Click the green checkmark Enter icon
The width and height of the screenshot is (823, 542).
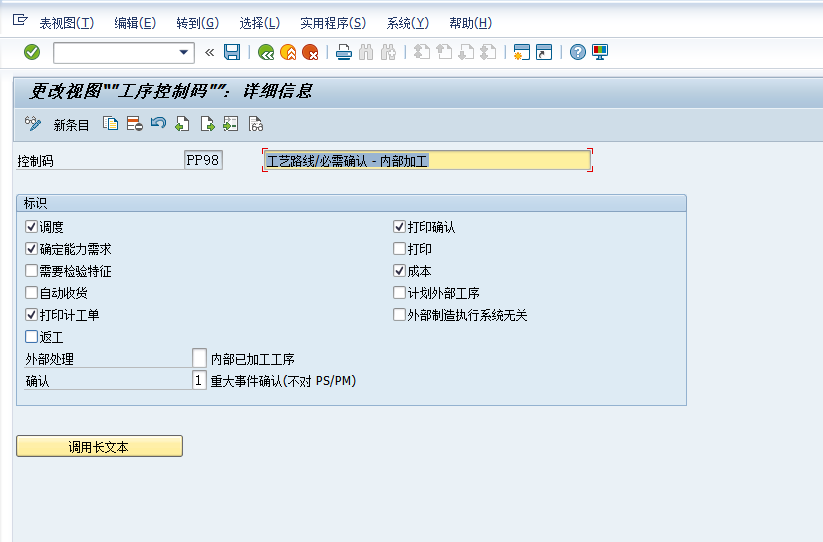[32, 52]
